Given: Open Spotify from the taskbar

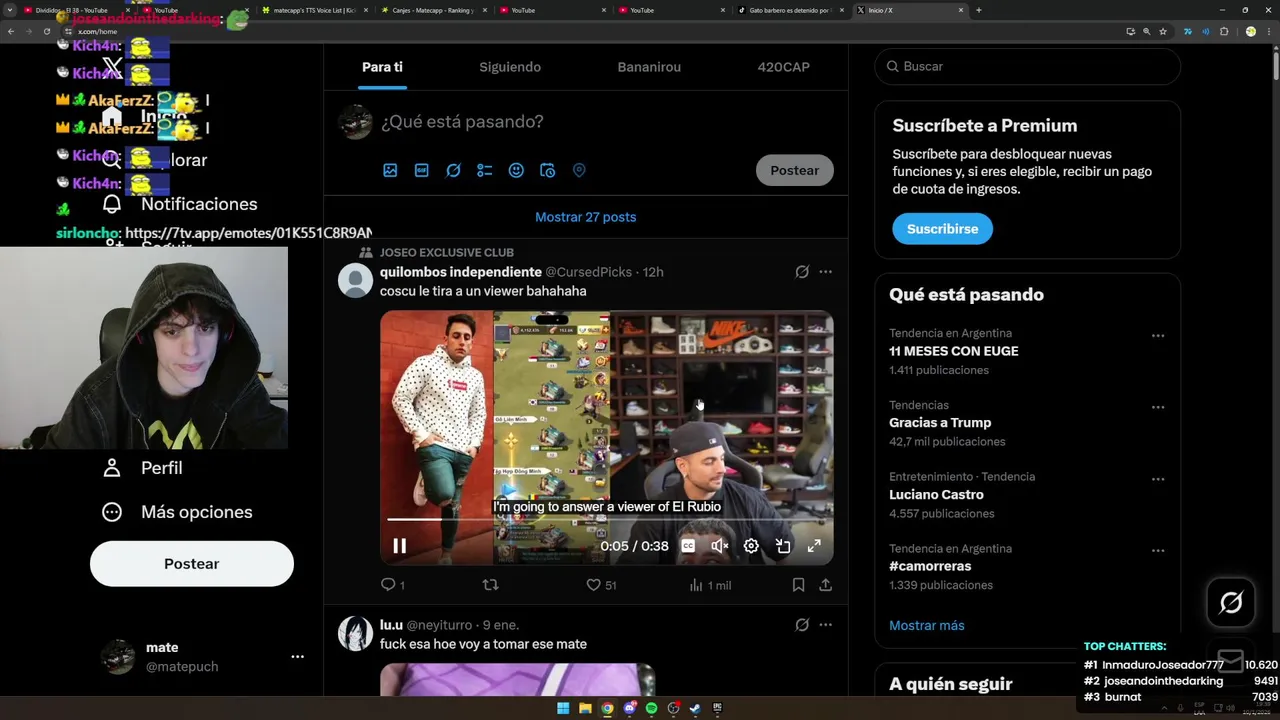Looking at the screenshot, I should coord(651,709).
